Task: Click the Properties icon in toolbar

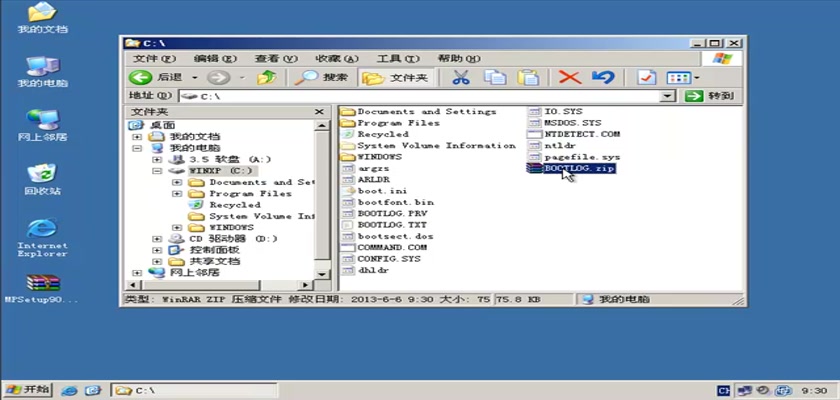Action: tap(647, 78)
